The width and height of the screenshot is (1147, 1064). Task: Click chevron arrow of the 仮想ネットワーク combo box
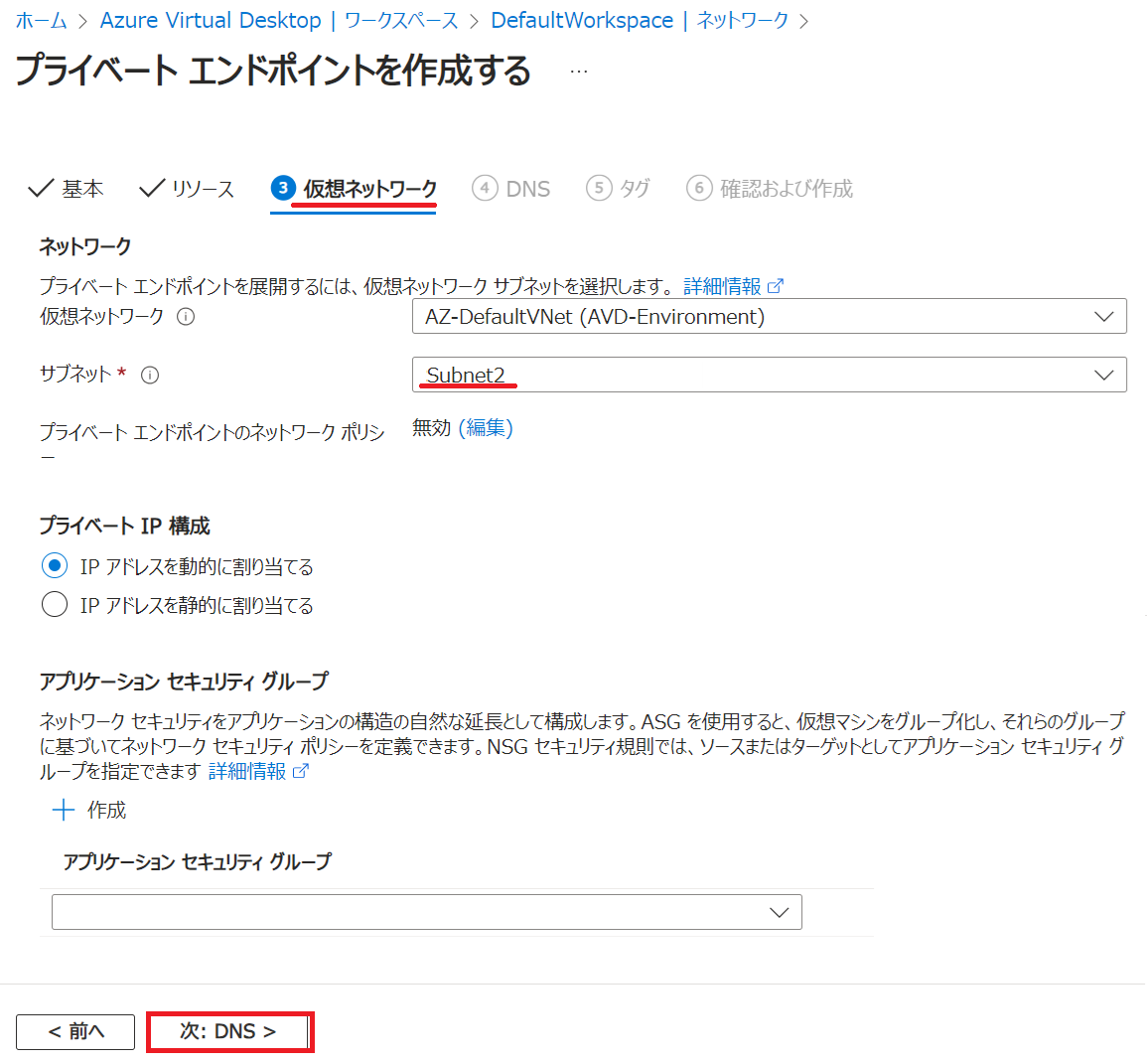click(x=1104, y=317)
